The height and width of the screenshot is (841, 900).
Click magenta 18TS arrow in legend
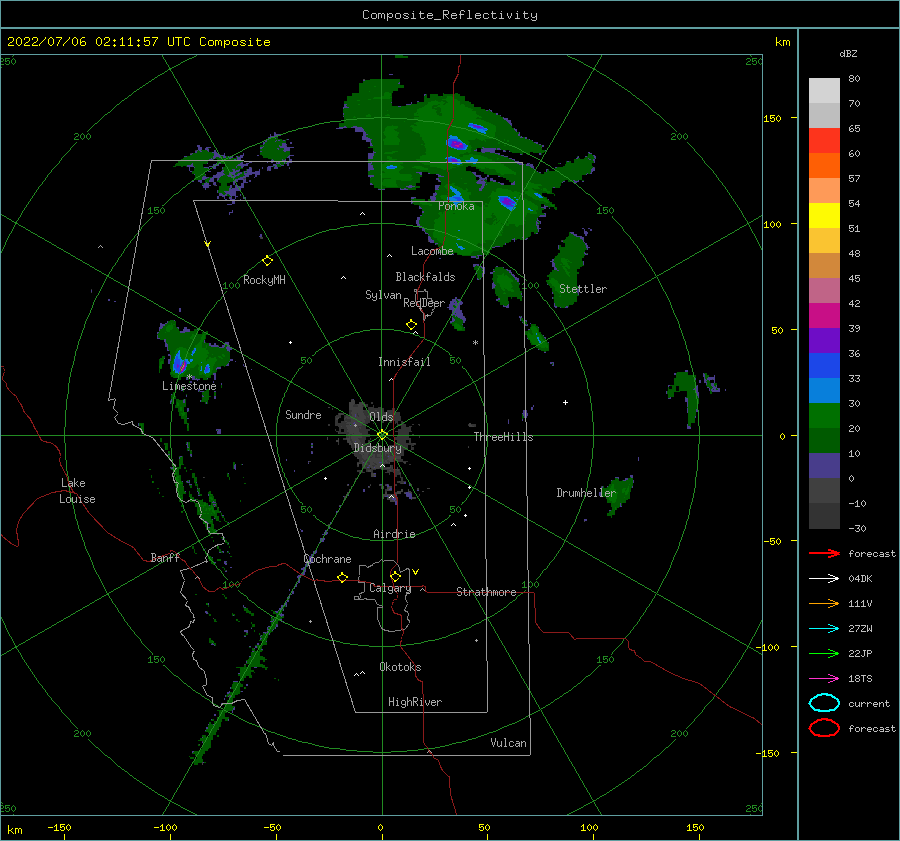[x=824, y=679]
